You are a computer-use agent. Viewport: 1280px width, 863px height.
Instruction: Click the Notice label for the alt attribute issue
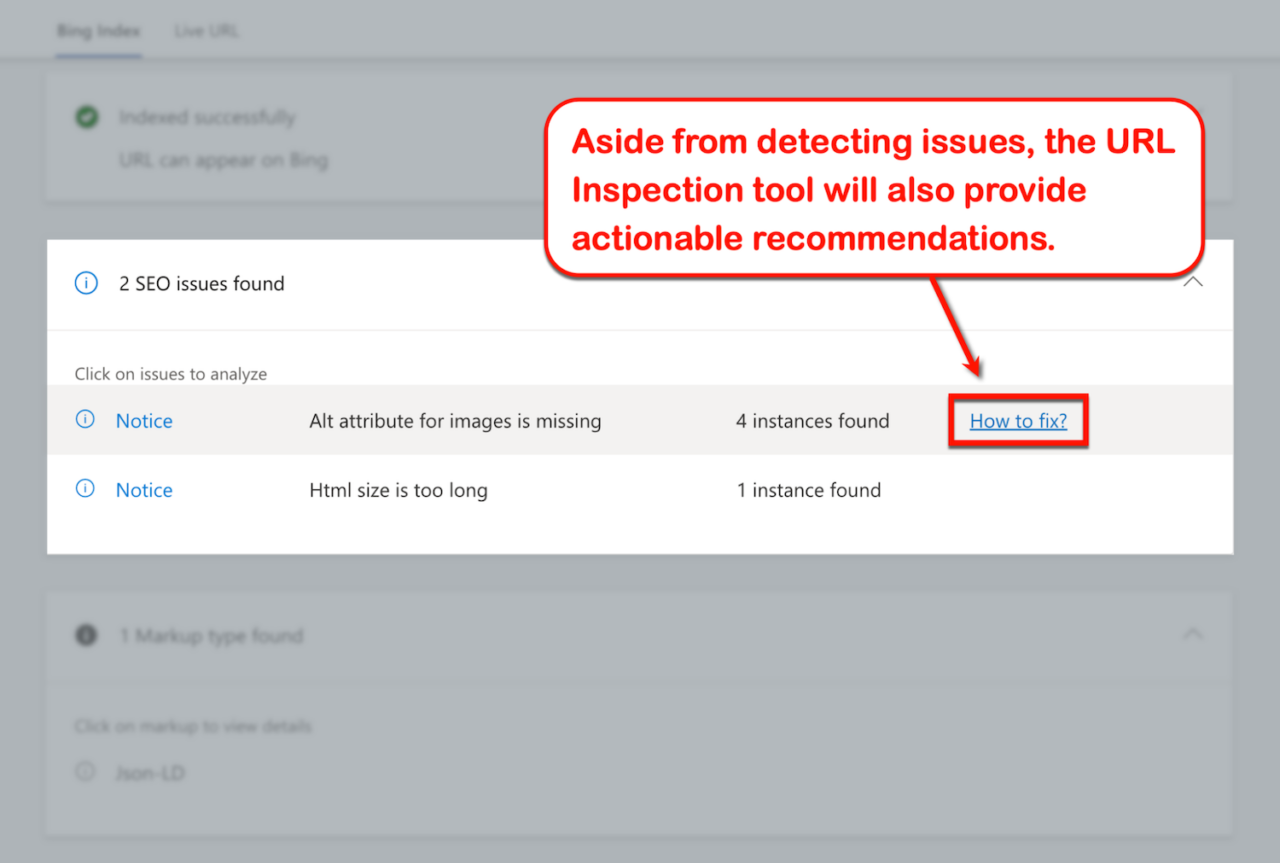tap(143, 421)
